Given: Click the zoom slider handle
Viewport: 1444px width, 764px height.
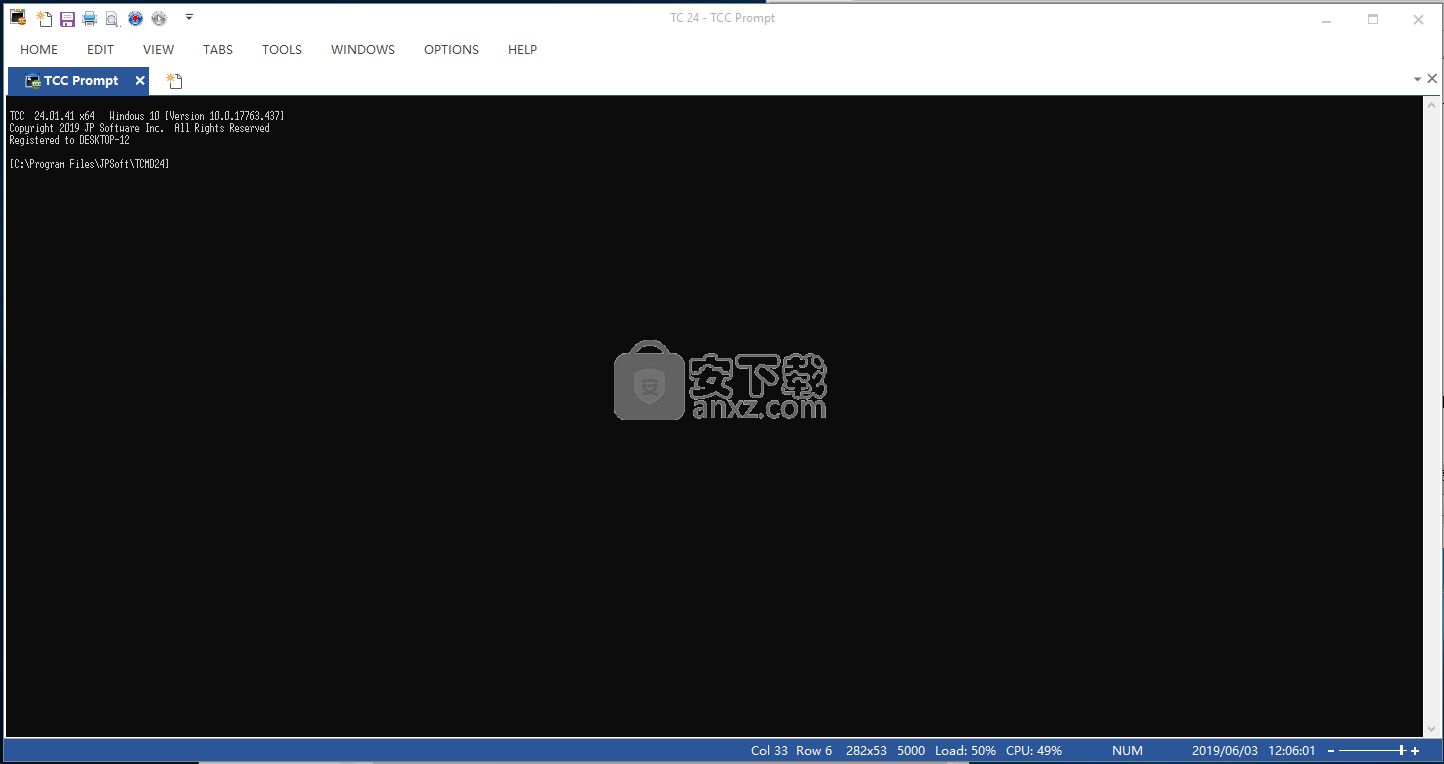Looking at the screenshot, I should 1402,751.
